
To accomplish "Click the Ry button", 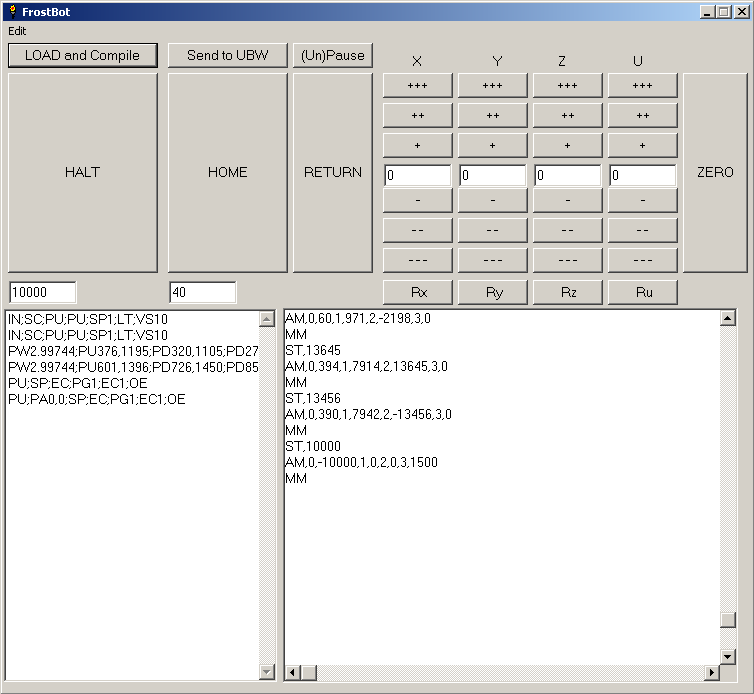I will (492, 292).
